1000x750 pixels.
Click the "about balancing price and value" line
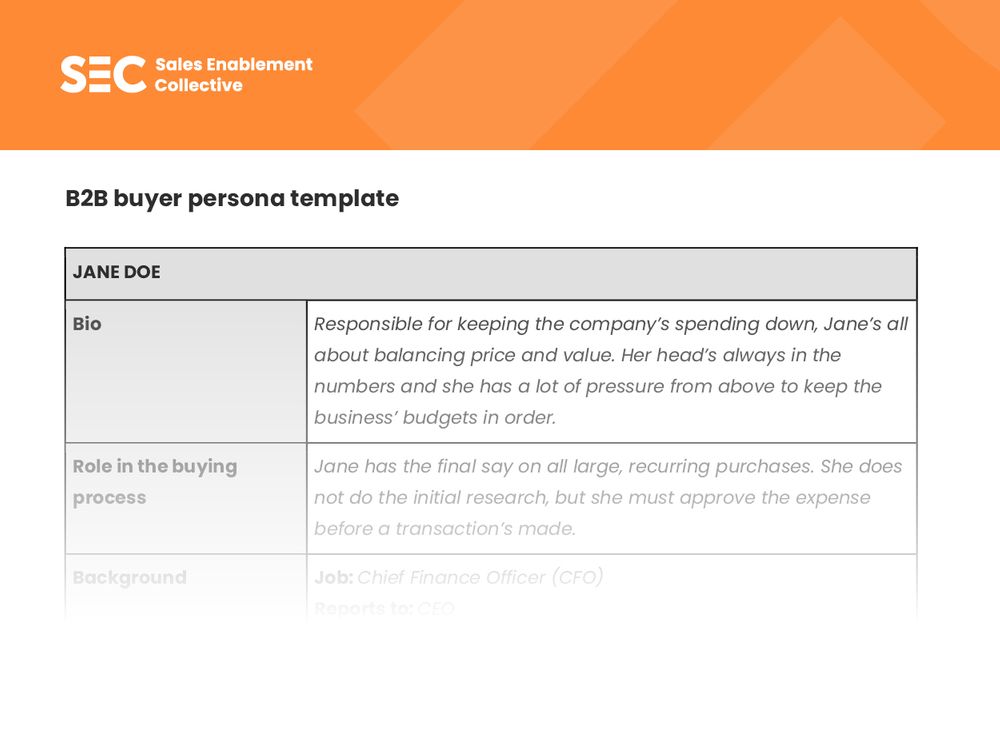[577, 355]
